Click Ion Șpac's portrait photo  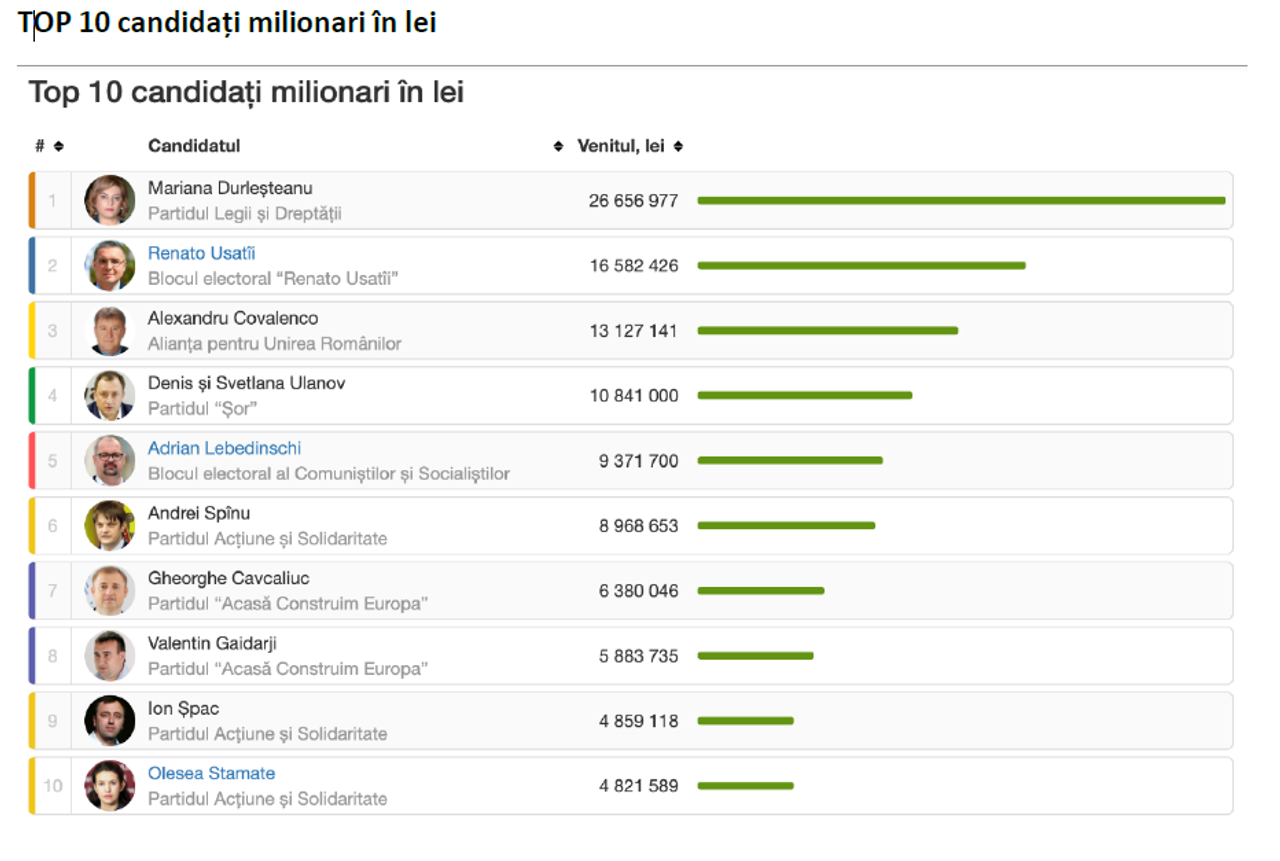click(x=110, y=720)
